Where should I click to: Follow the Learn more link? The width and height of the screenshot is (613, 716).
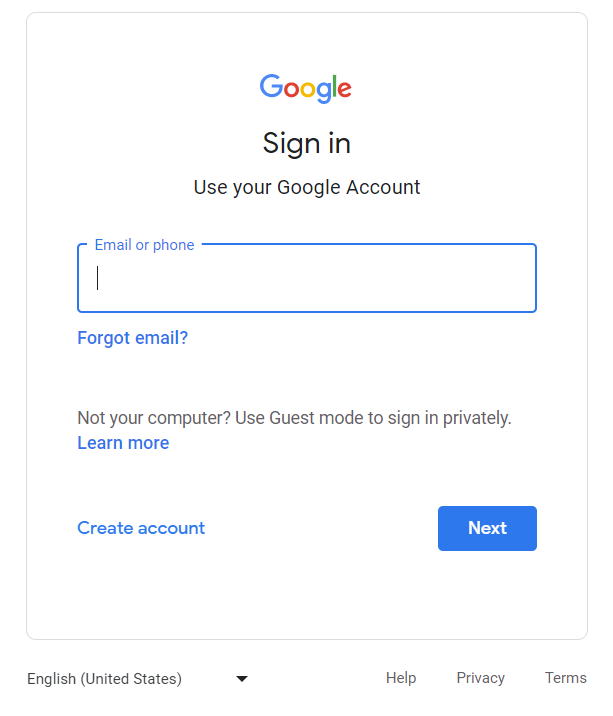click(123, 443)
